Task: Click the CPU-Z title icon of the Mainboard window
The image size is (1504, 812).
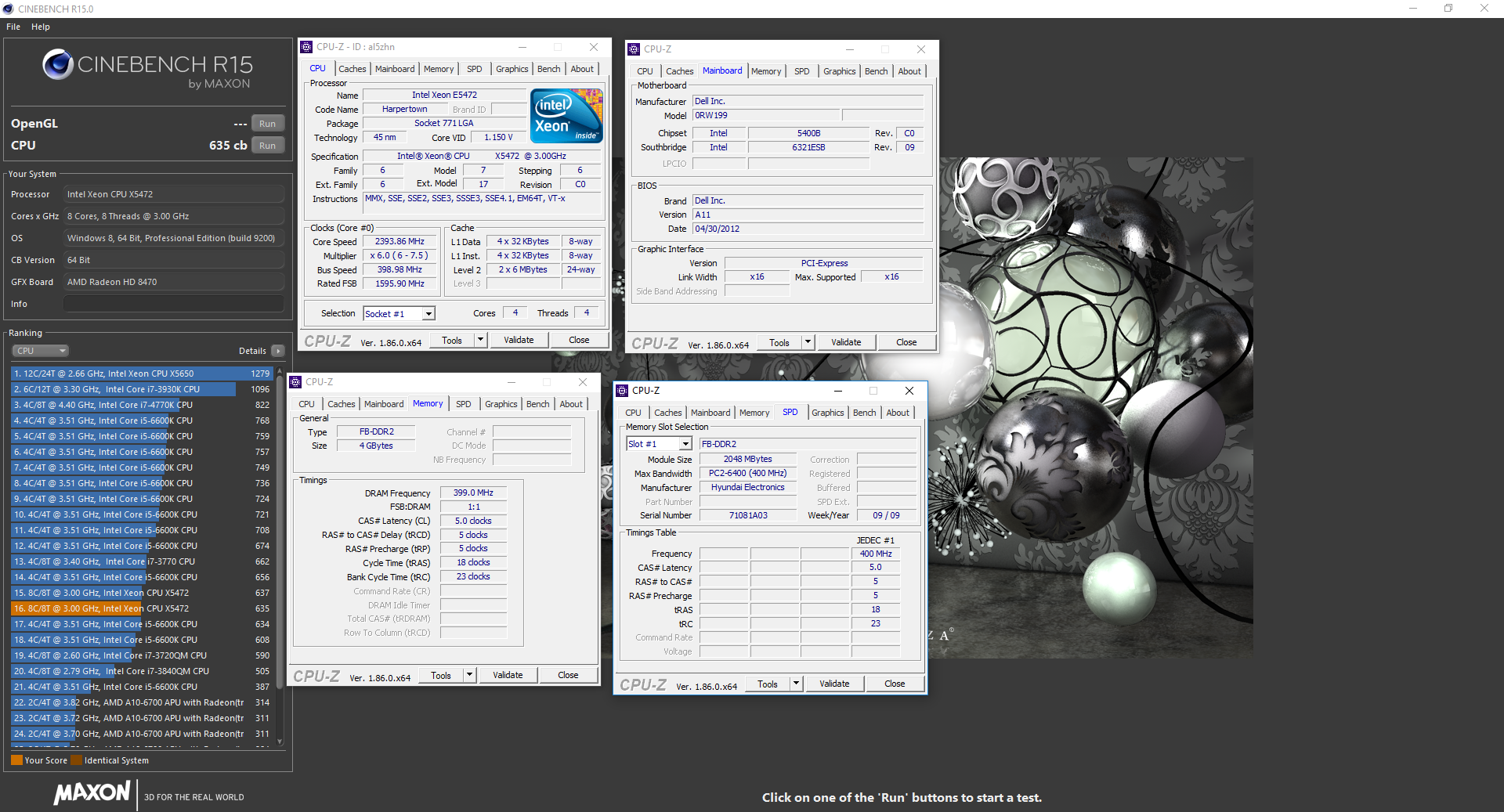Action: pyautogui.click(x=634, y=49)
